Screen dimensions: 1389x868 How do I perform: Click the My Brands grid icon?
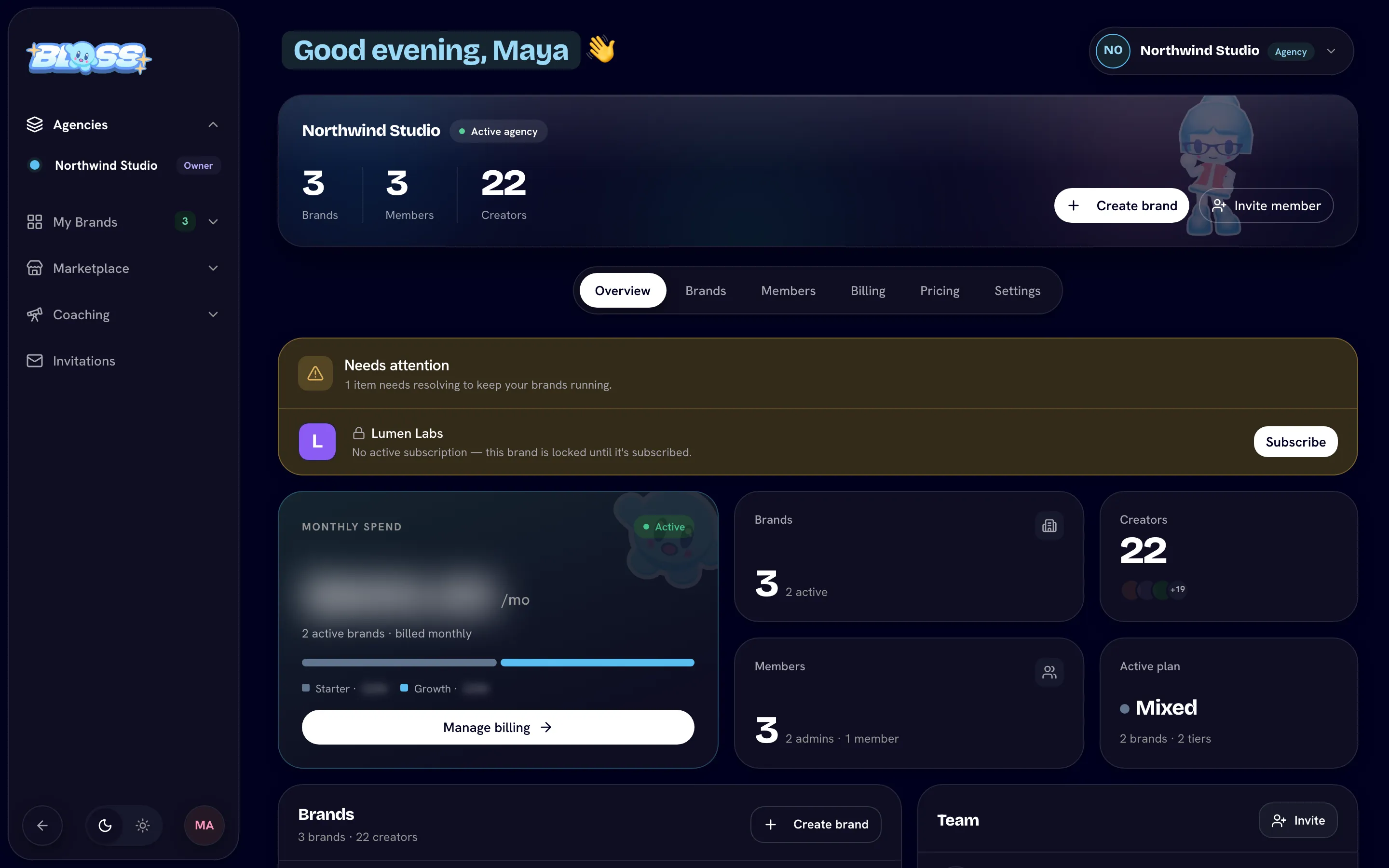34,222
